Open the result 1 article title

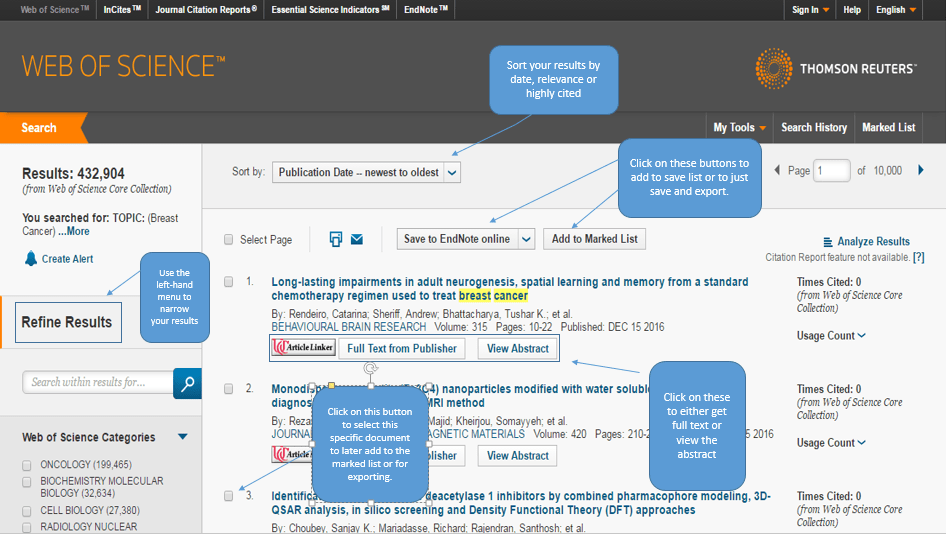[510, 288]
